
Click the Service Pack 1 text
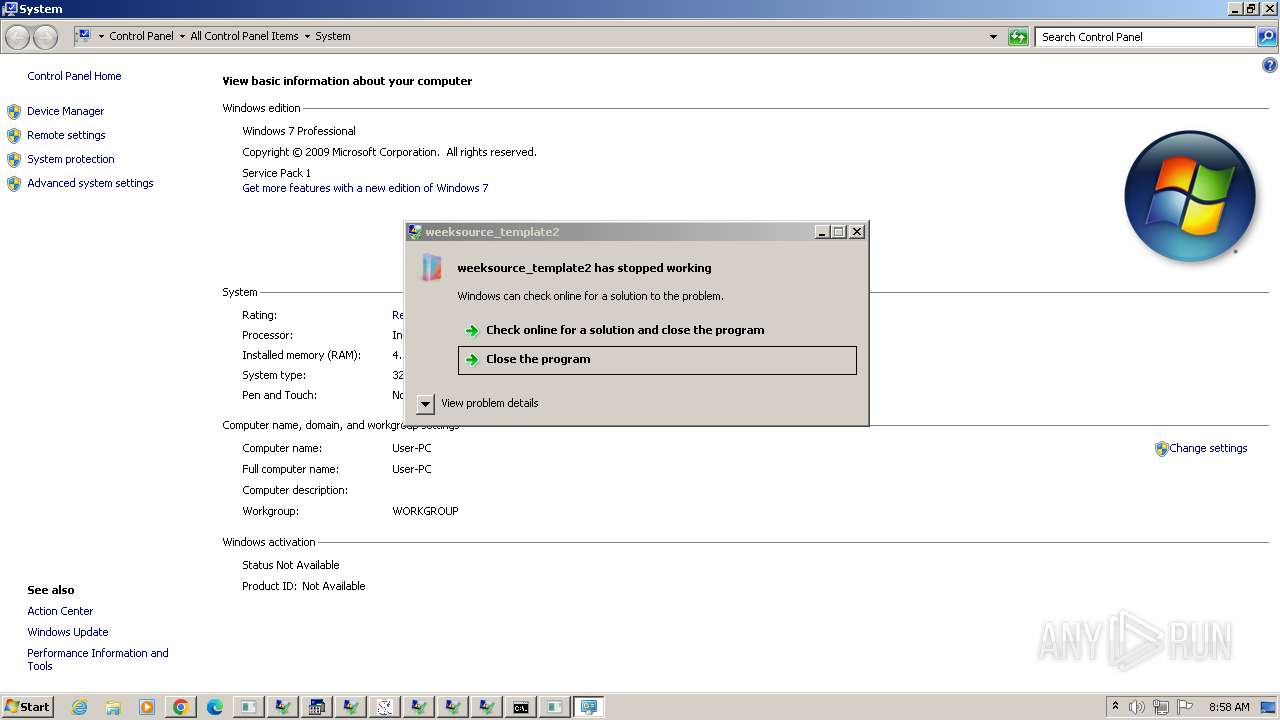pos(276,173)
